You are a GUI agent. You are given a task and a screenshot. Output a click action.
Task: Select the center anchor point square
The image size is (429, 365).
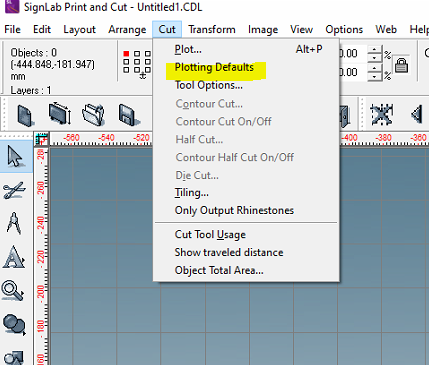[x=137, y=62]
